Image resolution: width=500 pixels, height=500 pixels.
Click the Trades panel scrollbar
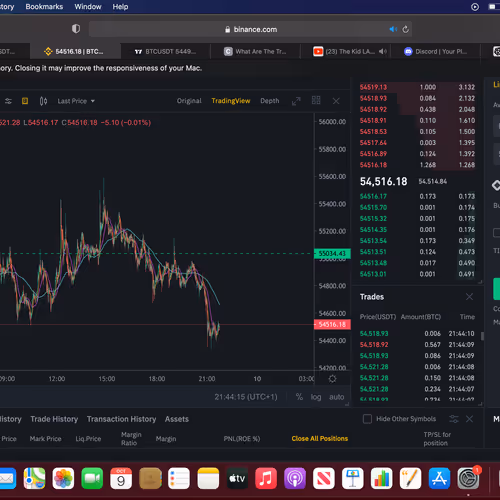482,336
